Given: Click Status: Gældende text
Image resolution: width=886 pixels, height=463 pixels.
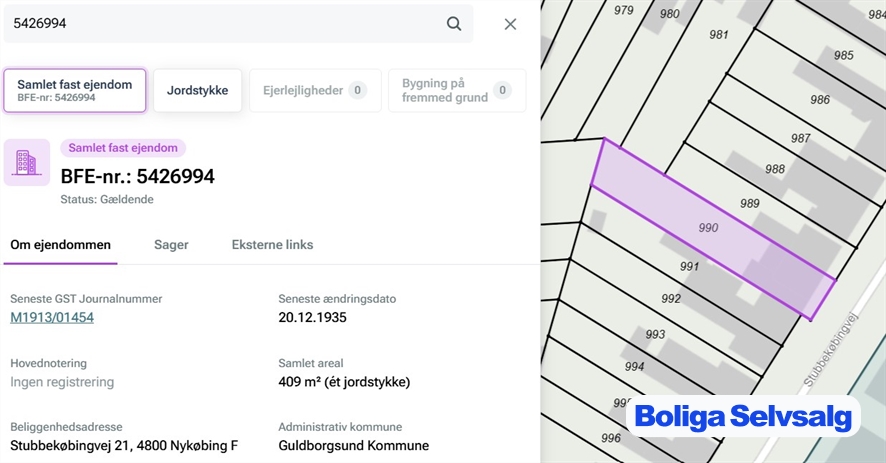Looking at the screenshot, I should tap(107, 200).
